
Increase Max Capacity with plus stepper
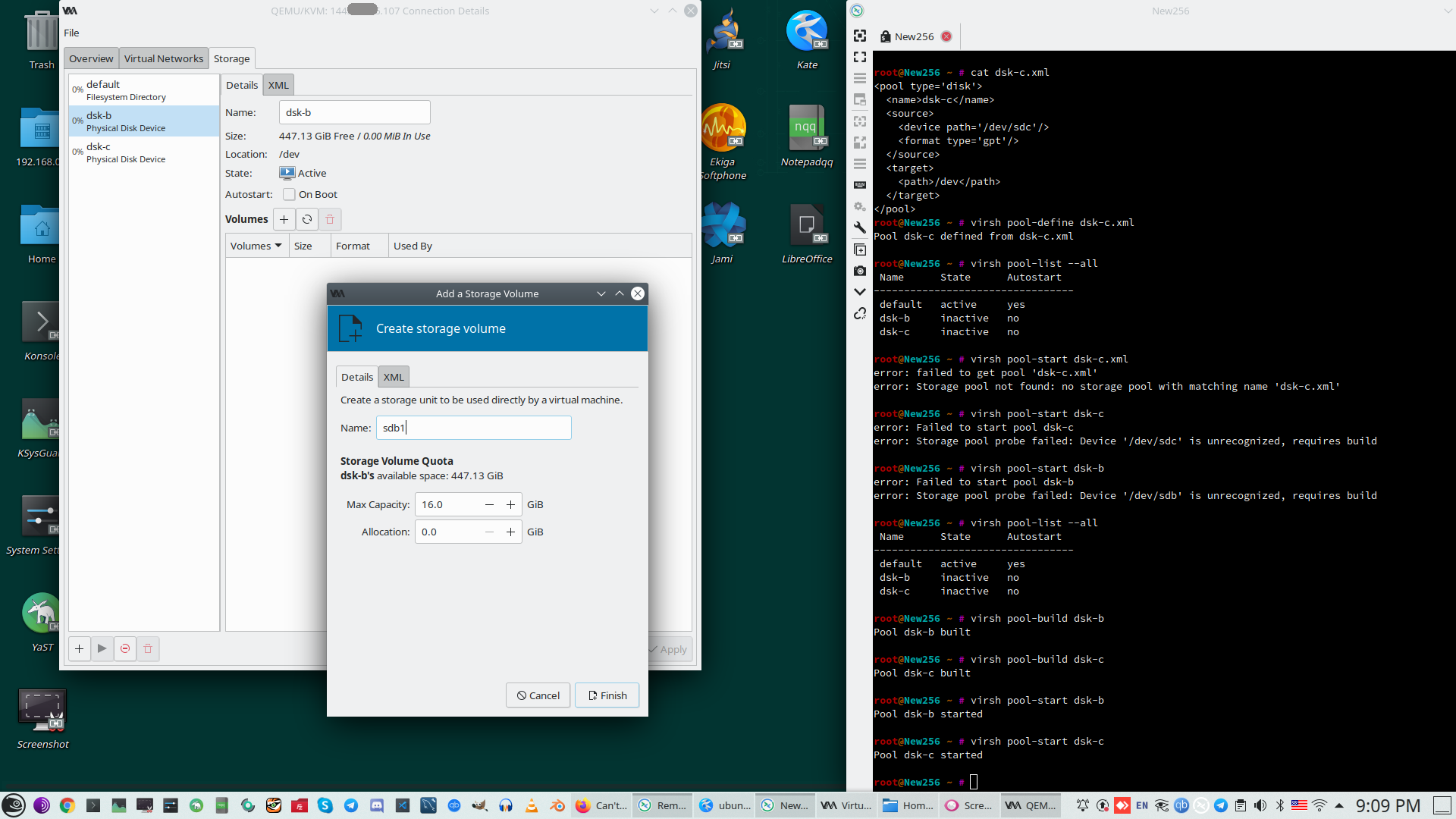[510, 504]
